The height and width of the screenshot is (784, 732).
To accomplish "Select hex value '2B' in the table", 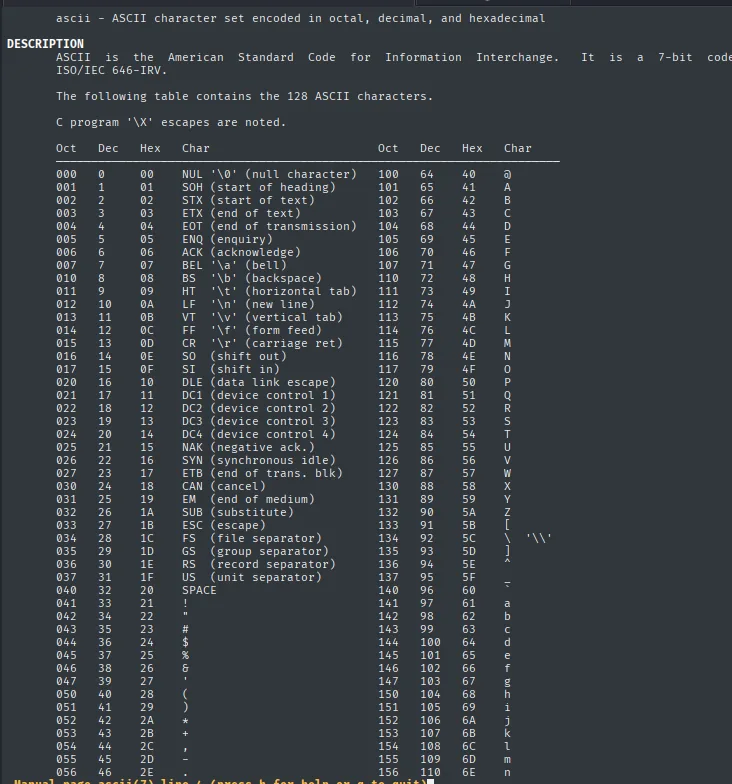I will tap(147, 734).
